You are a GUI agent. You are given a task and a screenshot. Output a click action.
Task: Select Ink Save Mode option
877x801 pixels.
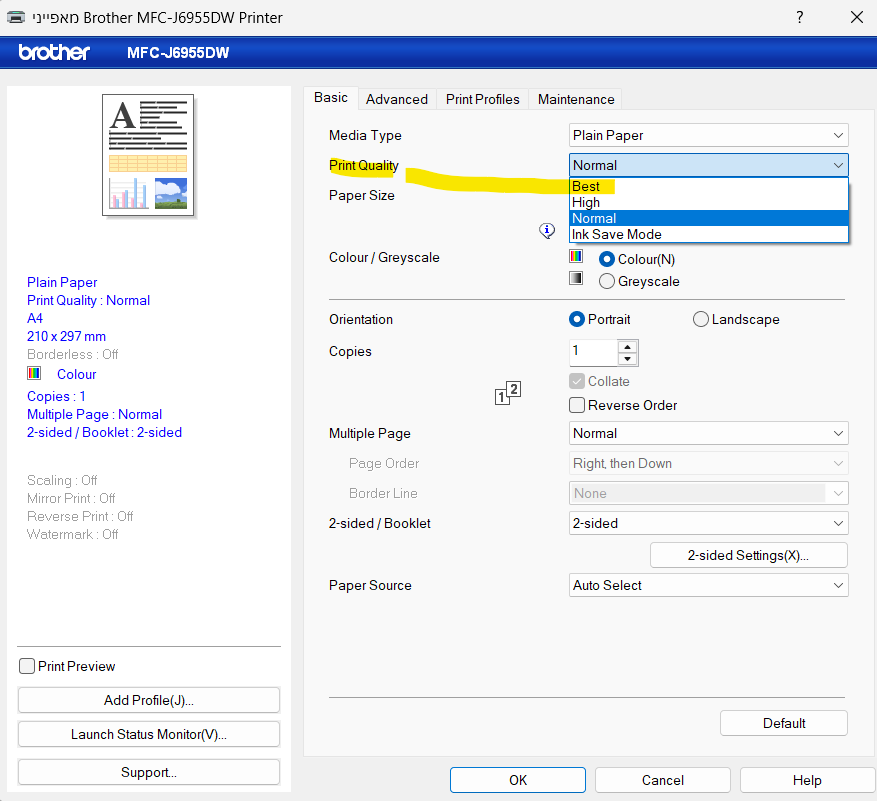(x=709, y=234)
